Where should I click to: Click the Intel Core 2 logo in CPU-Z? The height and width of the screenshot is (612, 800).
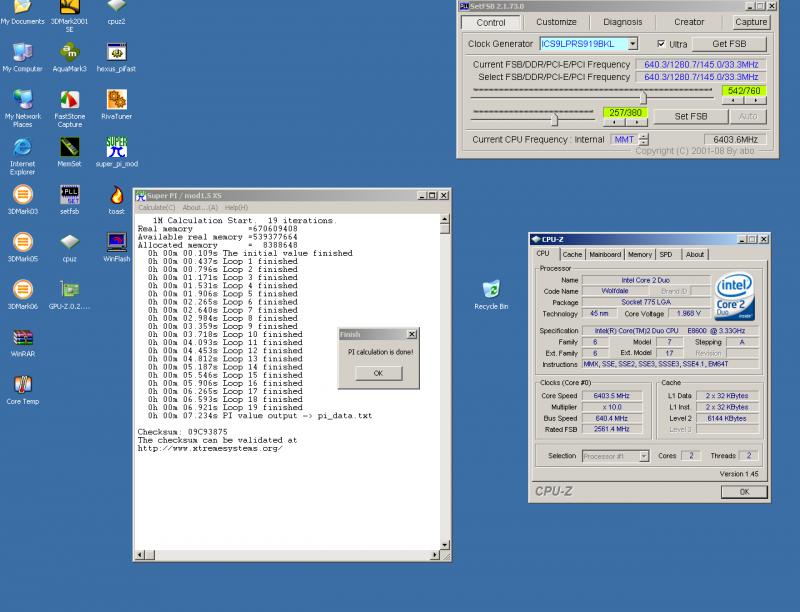(734, 297)
